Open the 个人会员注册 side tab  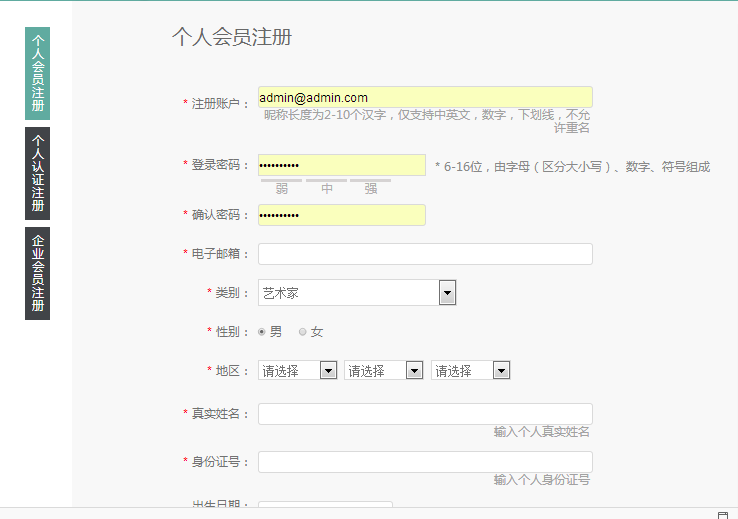pyautogui.click(x=37, y=73)
